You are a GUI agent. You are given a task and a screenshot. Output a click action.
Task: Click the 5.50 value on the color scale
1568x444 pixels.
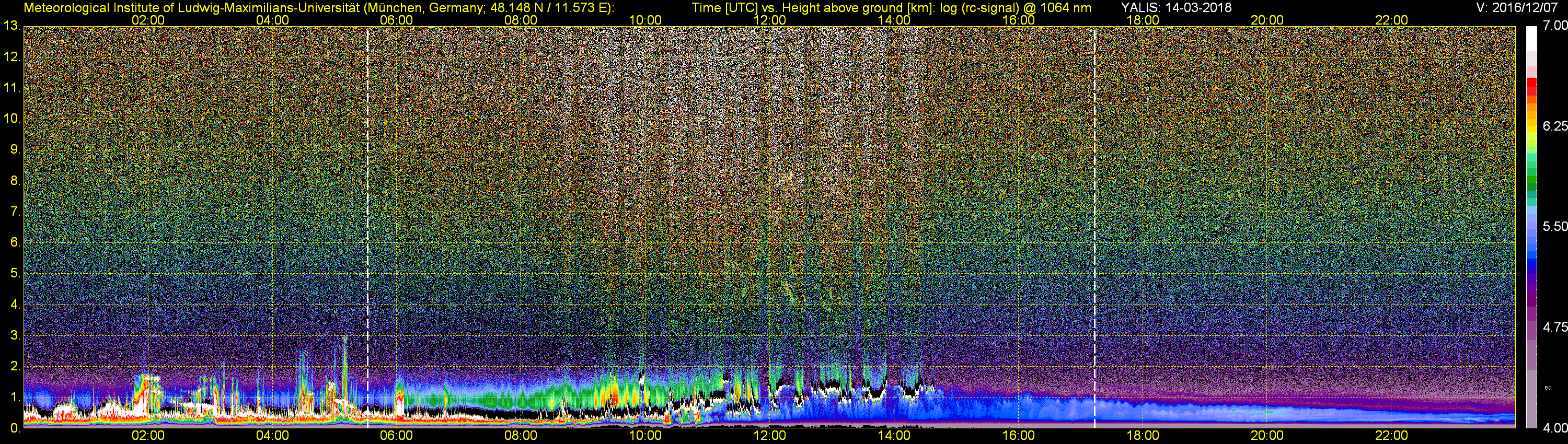point(1555,226)
